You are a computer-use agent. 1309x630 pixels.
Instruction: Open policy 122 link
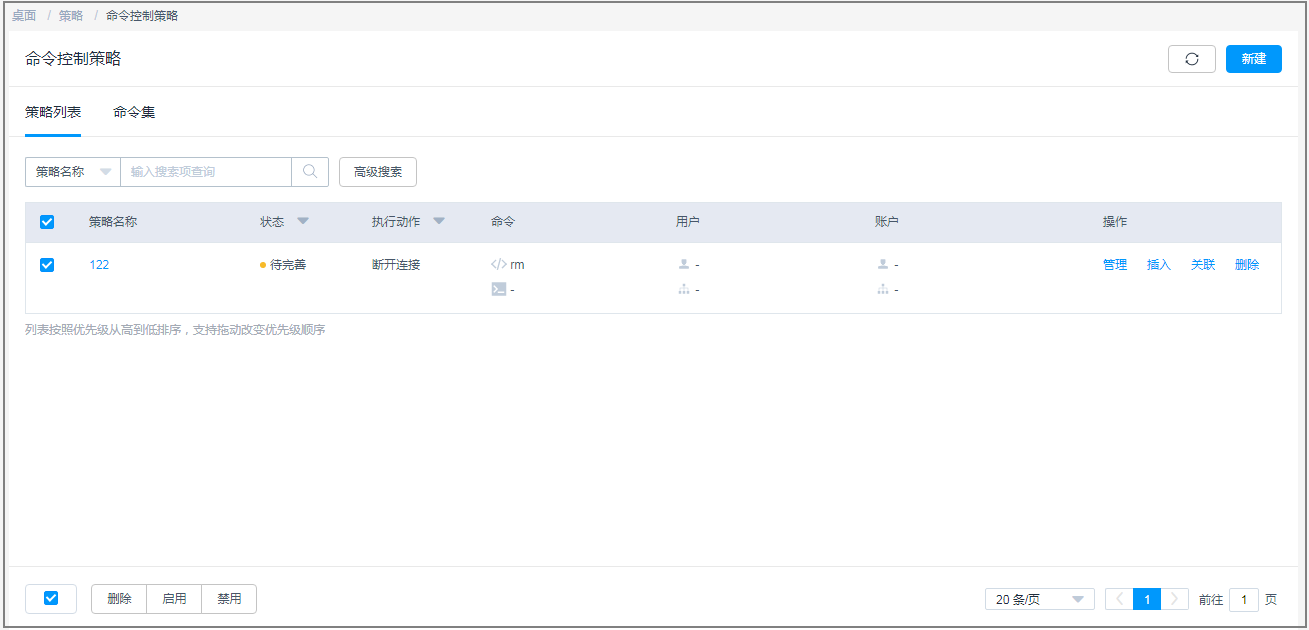99,265
